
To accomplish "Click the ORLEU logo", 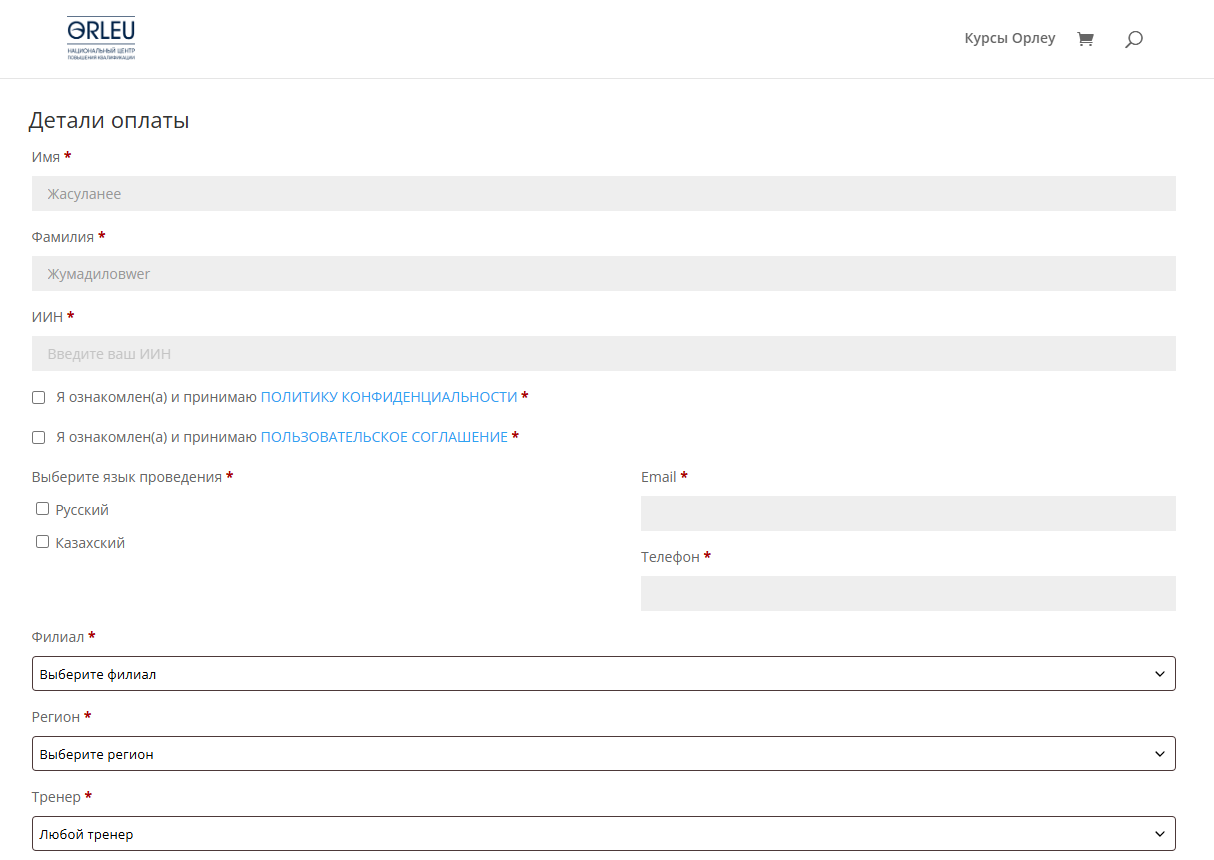I will click(101, 38).
